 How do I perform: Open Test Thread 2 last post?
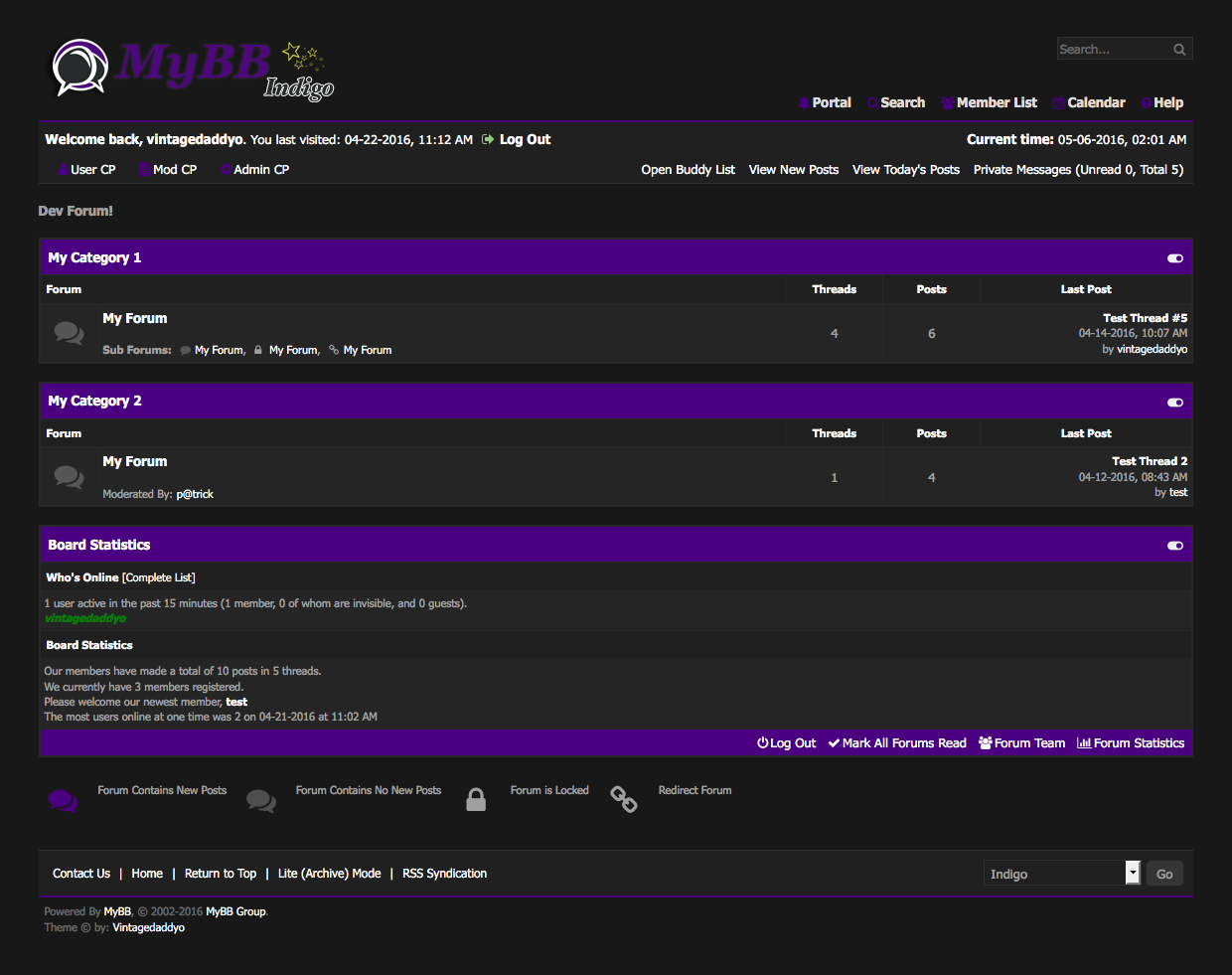(1150, 462)
